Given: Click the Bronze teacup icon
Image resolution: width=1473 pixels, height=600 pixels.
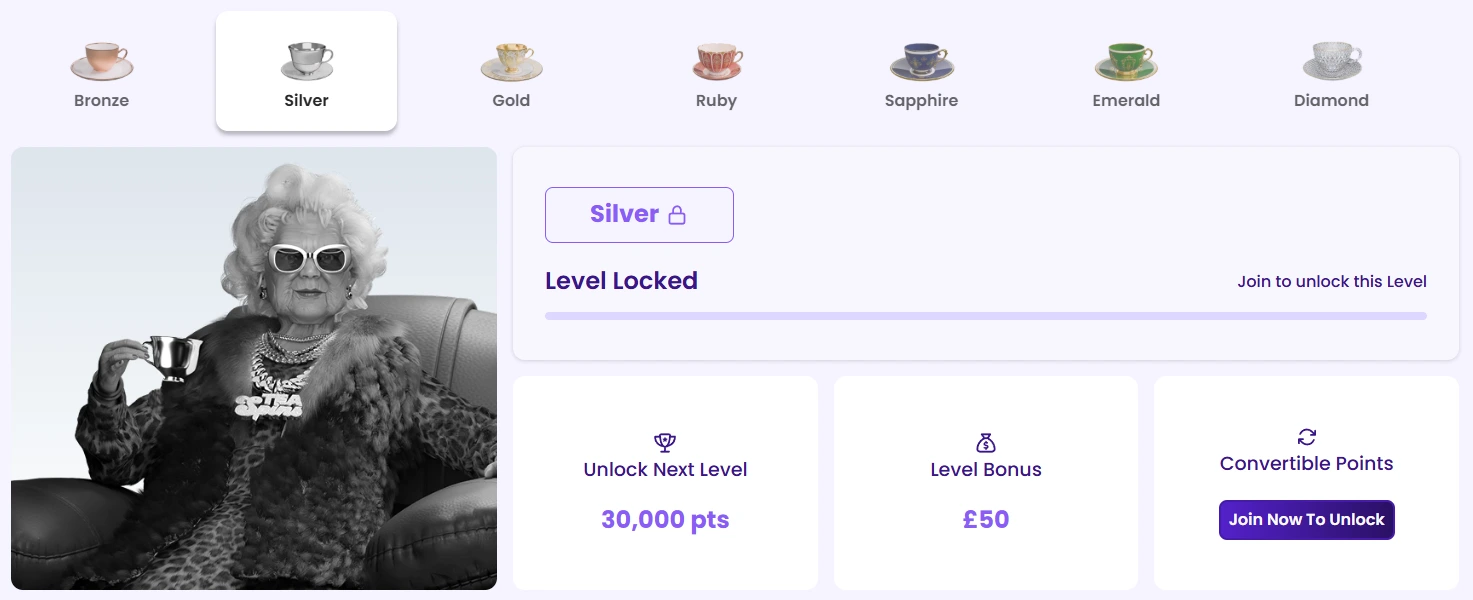Looking at the screenshot, I should (101, 61).
